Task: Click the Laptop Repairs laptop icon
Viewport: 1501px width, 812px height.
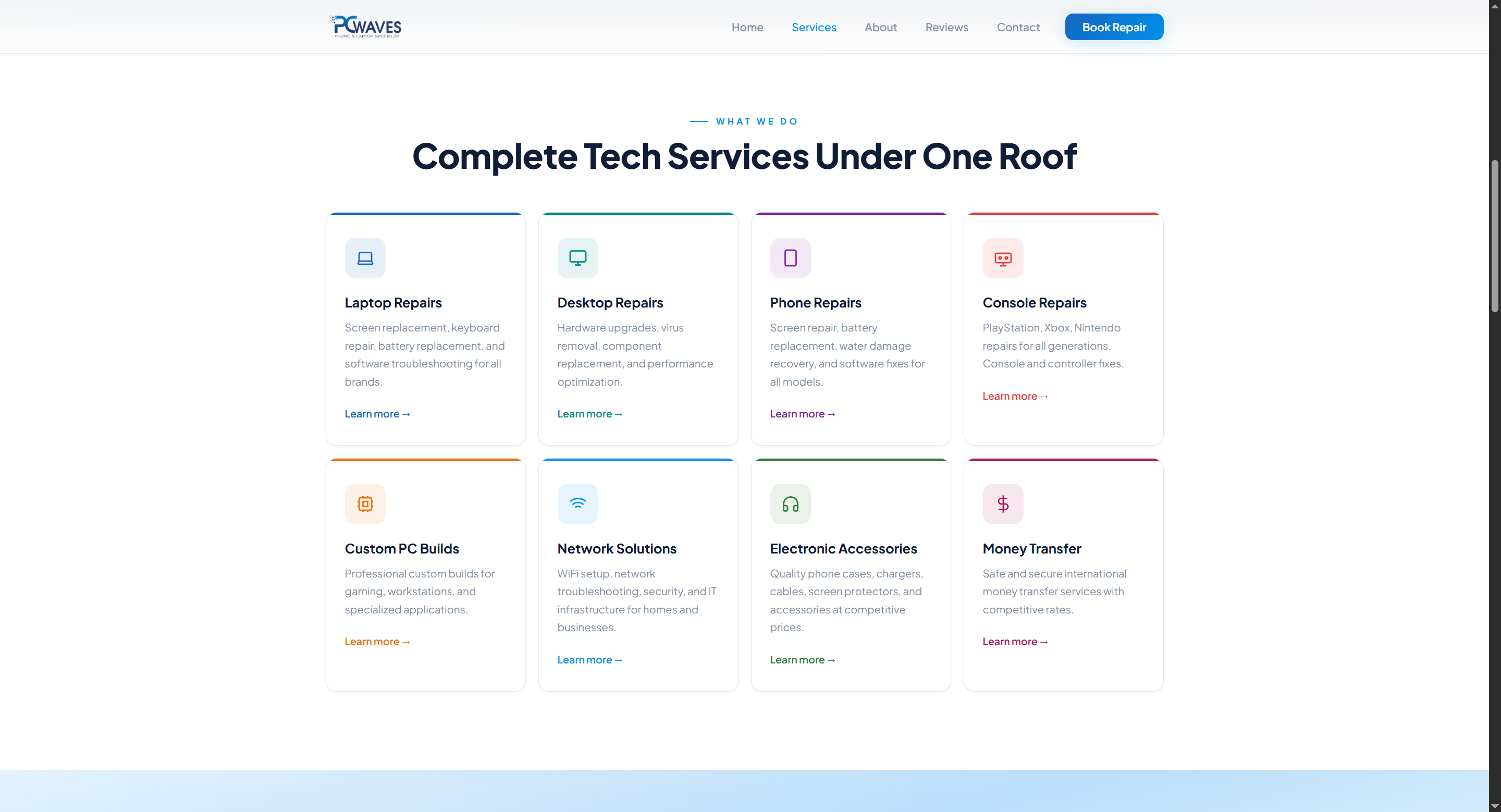Action: click(365, 257)
